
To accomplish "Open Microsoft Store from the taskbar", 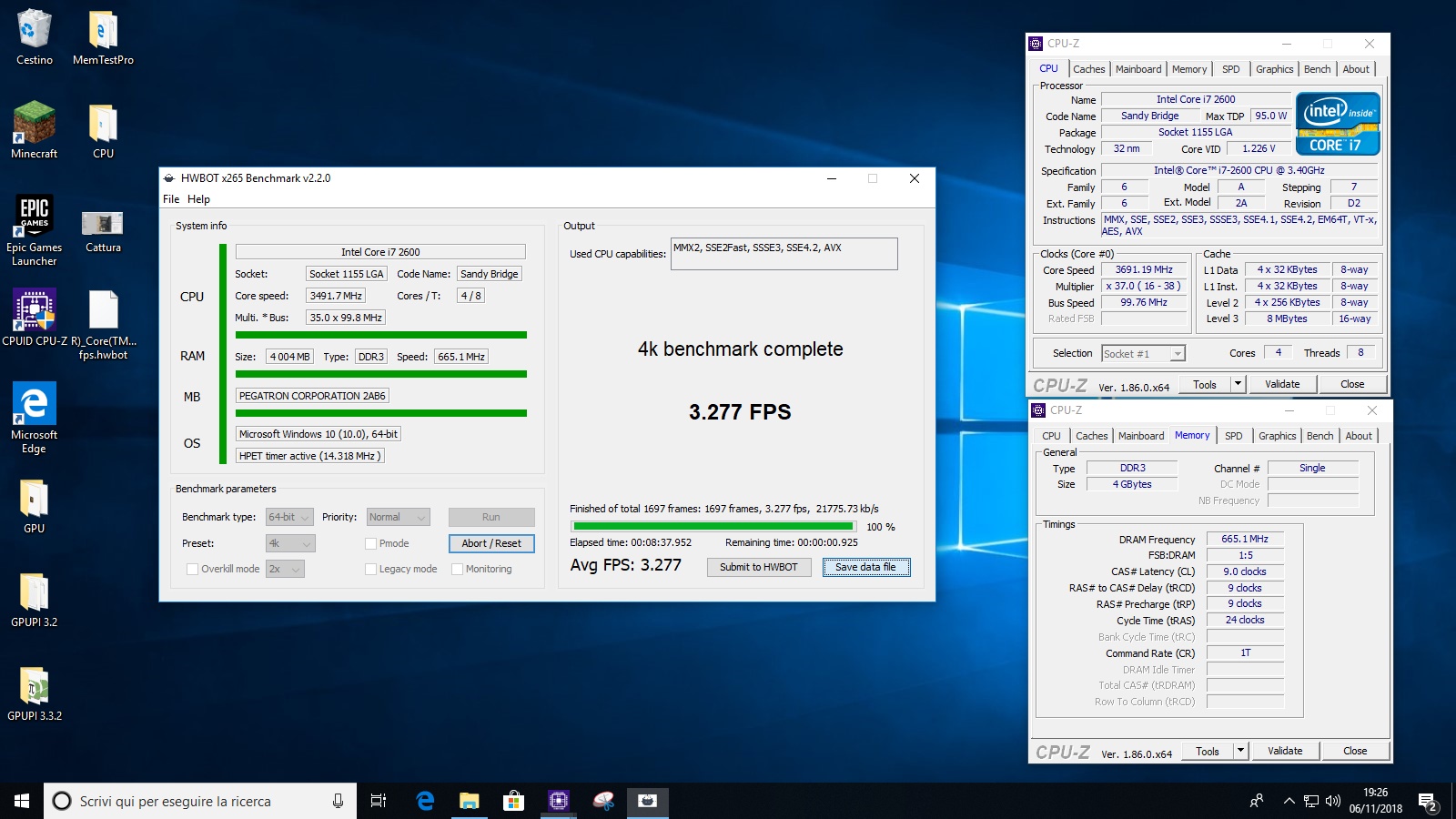I will click(x=513, y=801).
